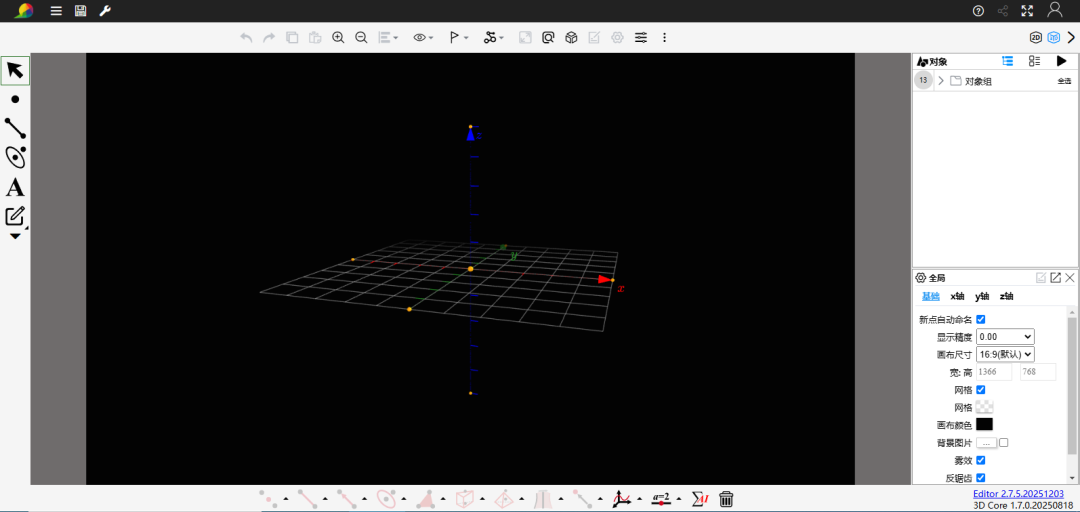Toggle the 背景图片 checkbox
The height and width of the screenshot is (512, 1080).
point(1004,442)
